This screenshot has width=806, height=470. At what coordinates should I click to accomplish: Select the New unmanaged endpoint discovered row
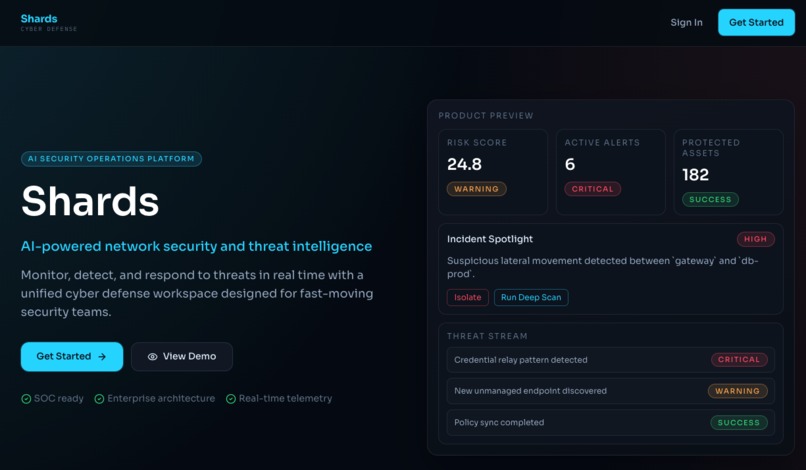click(611, 391)
